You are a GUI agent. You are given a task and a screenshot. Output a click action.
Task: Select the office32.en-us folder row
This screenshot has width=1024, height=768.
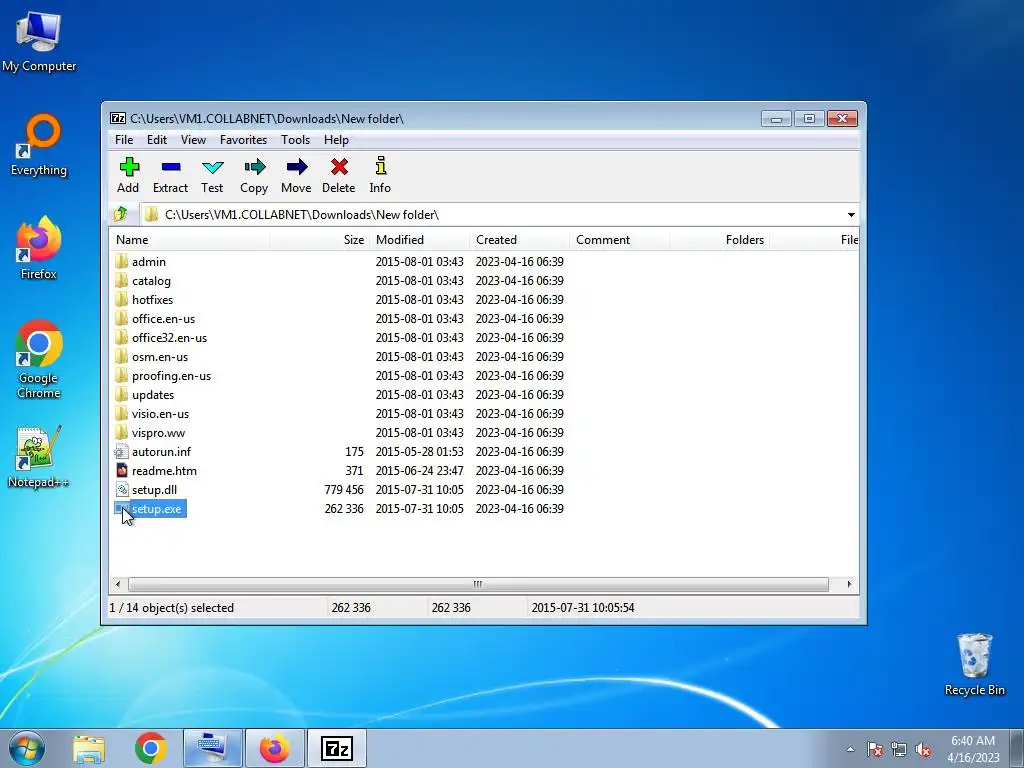click(483, 338)
